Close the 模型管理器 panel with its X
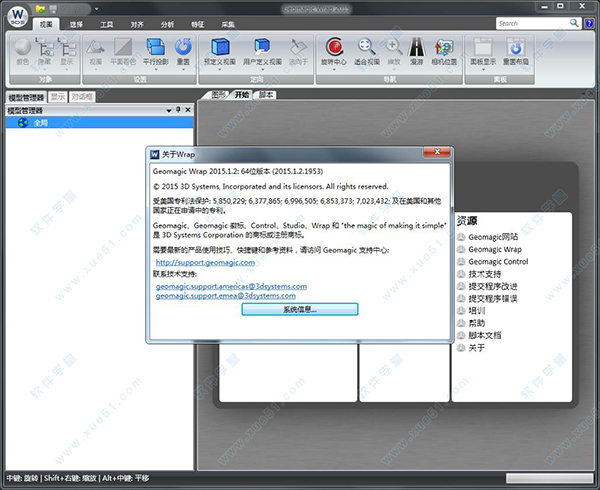The height and width of the screenshot is (490, 600). coord(188,110)
